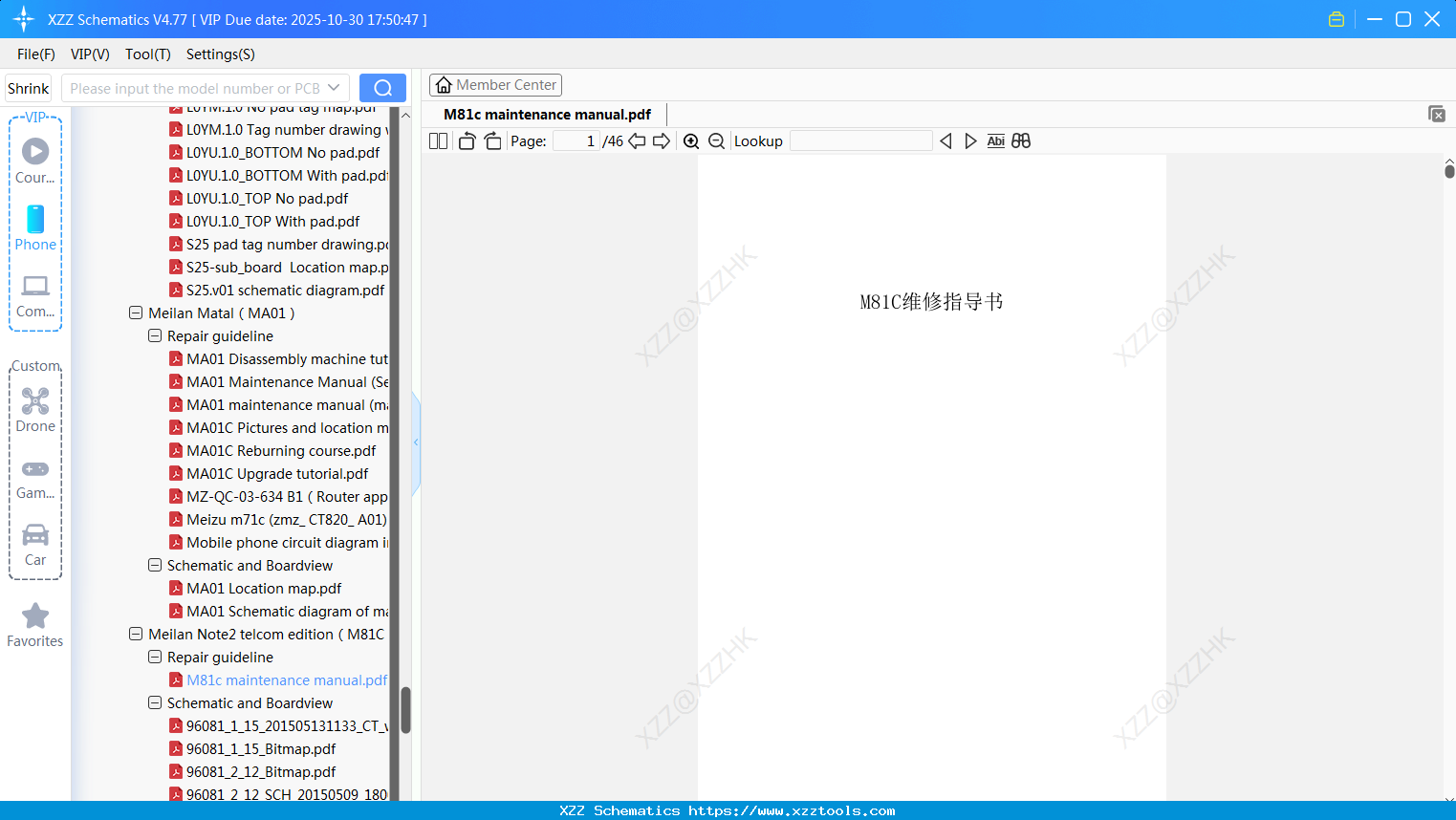1456x820 pixels.
Task: Toggle the Abi case-sensitive search option
Action: 995,140
